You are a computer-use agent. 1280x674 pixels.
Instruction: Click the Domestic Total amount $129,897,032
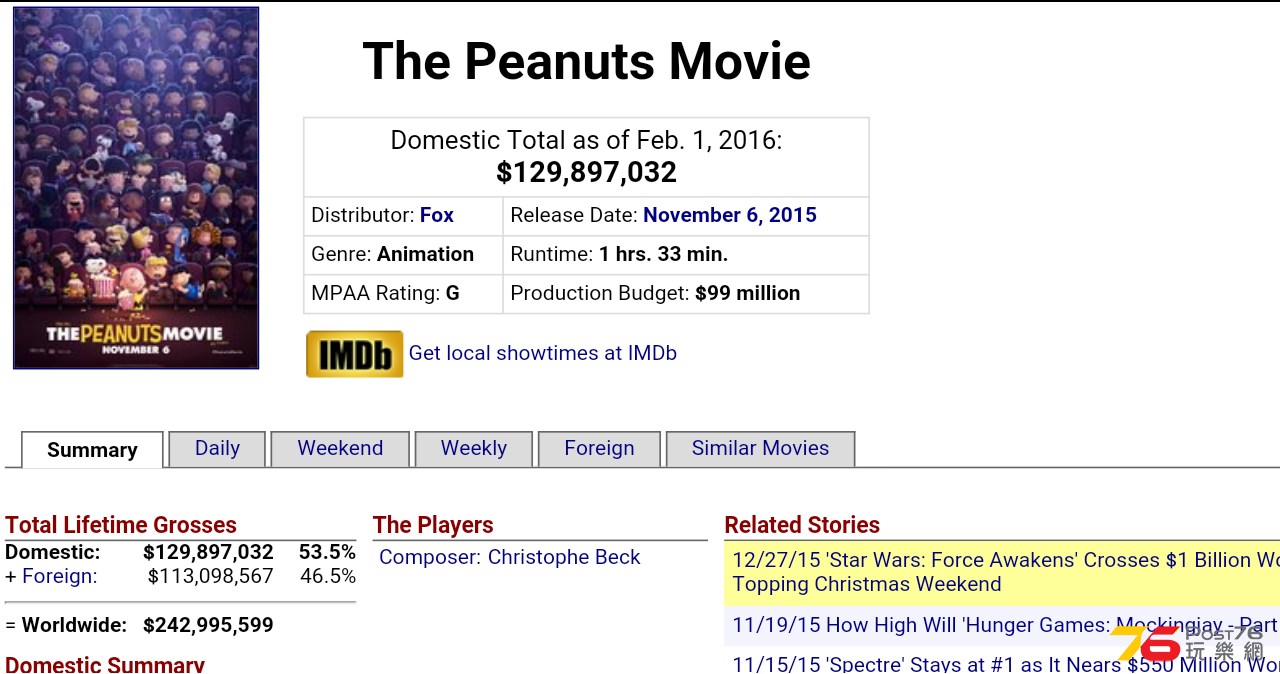[586, 172]
